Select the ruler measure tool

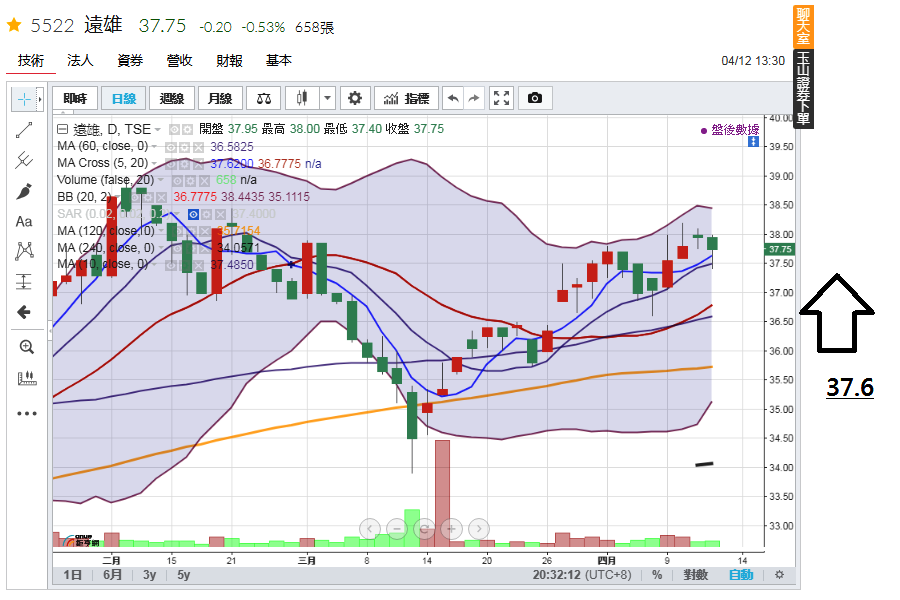(27, 378)
